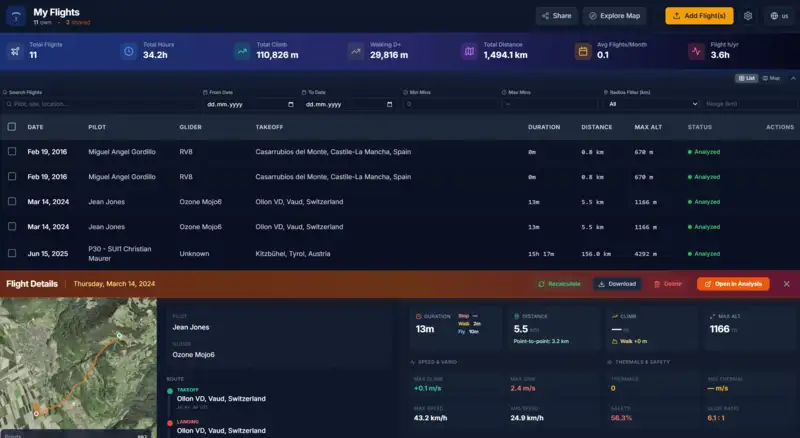Check the second Feb 19, 2016 flight row
The width and height of the screenshot is (800, 438).
[12, 177]
